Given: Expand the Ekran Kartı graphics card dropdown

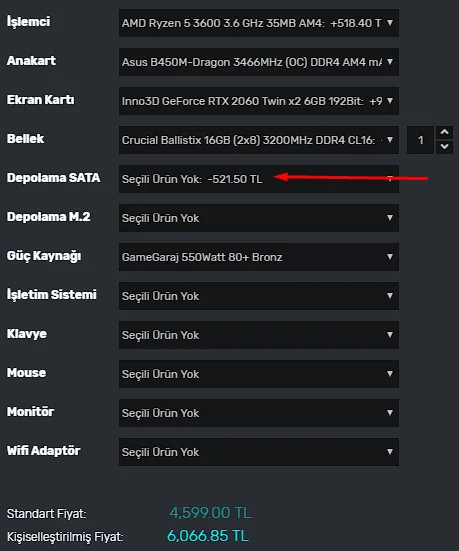Looking at the screenshot, I should coord(259,101).
